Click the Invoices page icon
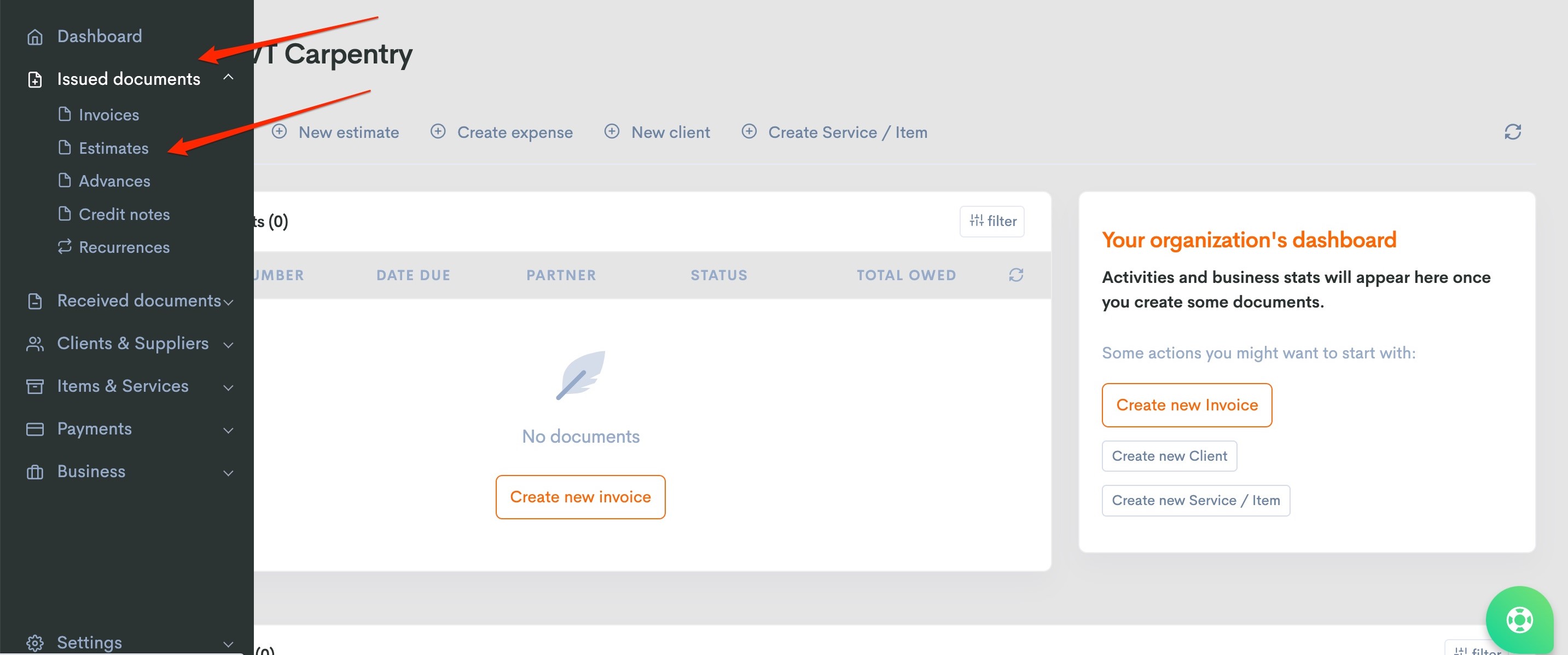This screenshot has width=1568, height=655. [x=65, y=114]
